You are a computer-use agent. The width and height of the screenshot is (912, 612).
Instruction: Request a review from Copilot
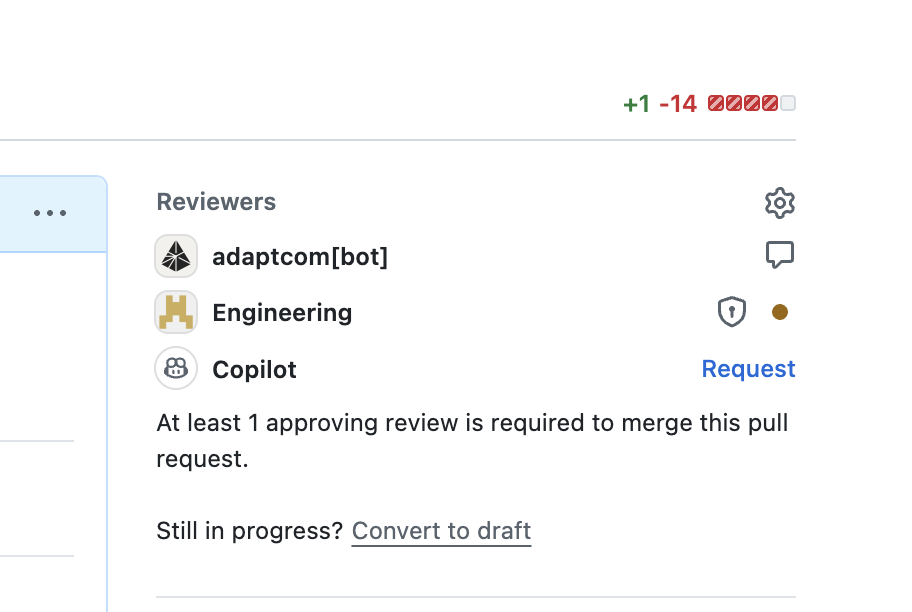point(748,369)
